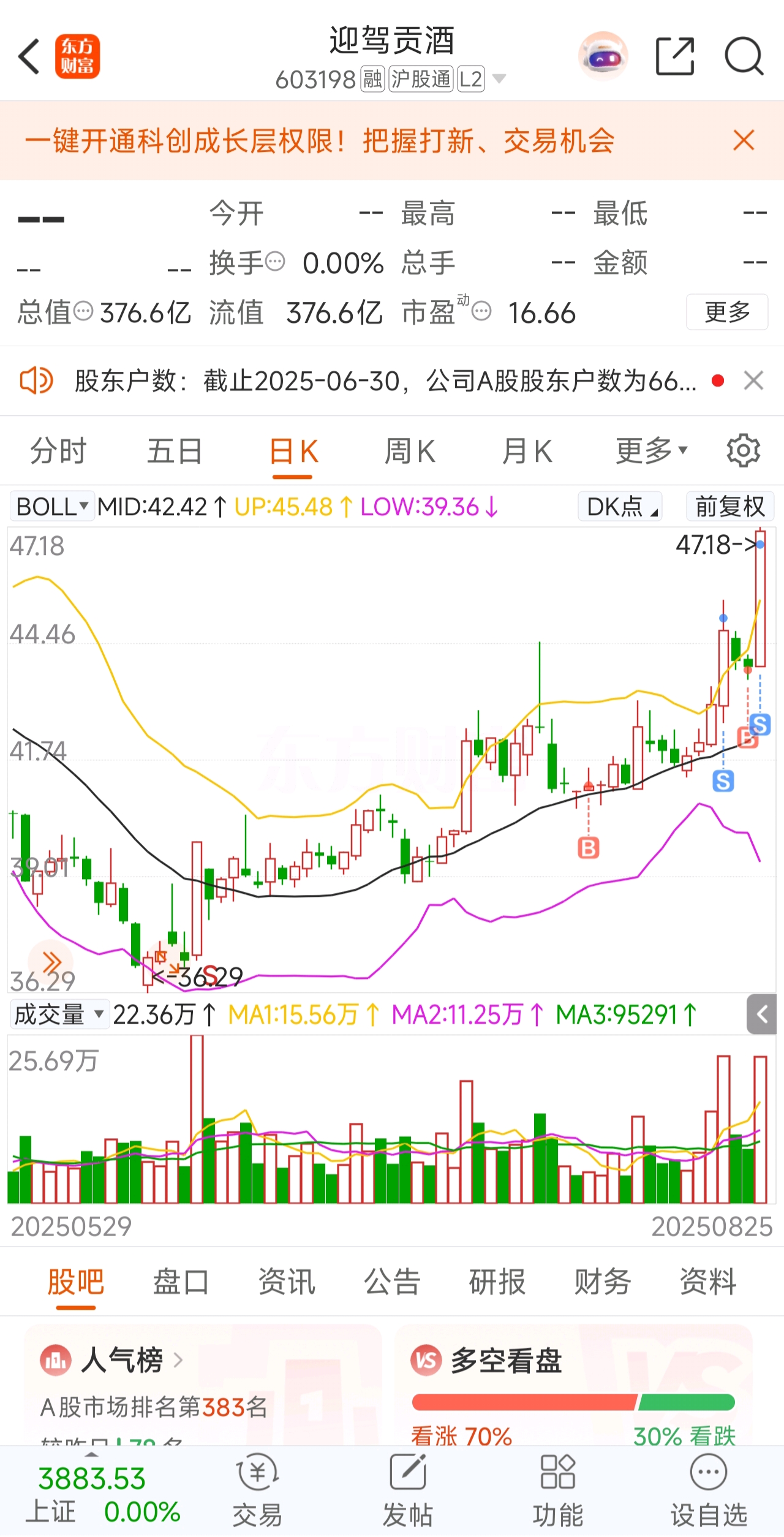Expand the stock code dropdown triangle

pyautogui.click(x=499, y=78)
